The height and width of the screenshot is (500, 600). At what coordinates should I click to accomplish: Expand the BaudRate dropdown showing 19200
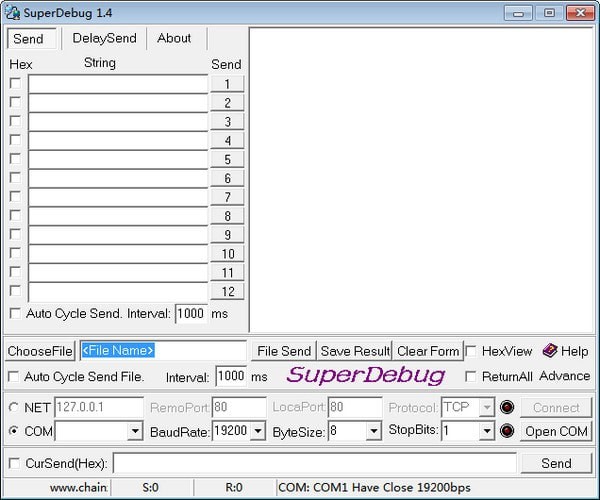258,431
